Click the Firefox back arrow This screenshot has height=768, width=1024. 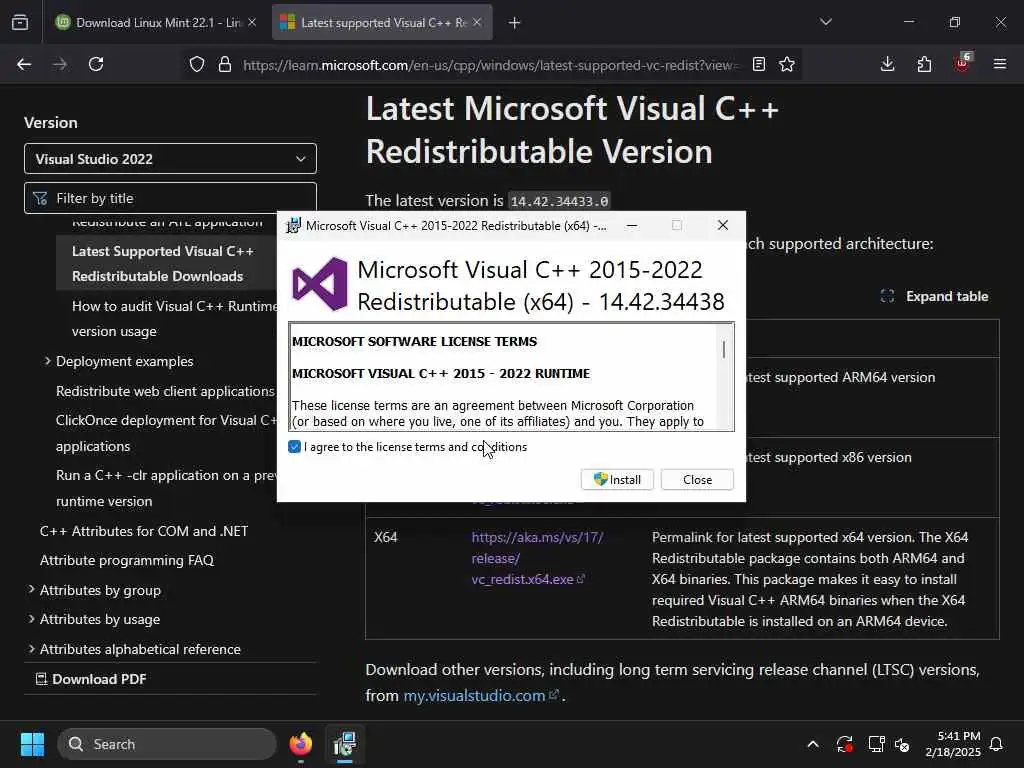tap(24, 64)
